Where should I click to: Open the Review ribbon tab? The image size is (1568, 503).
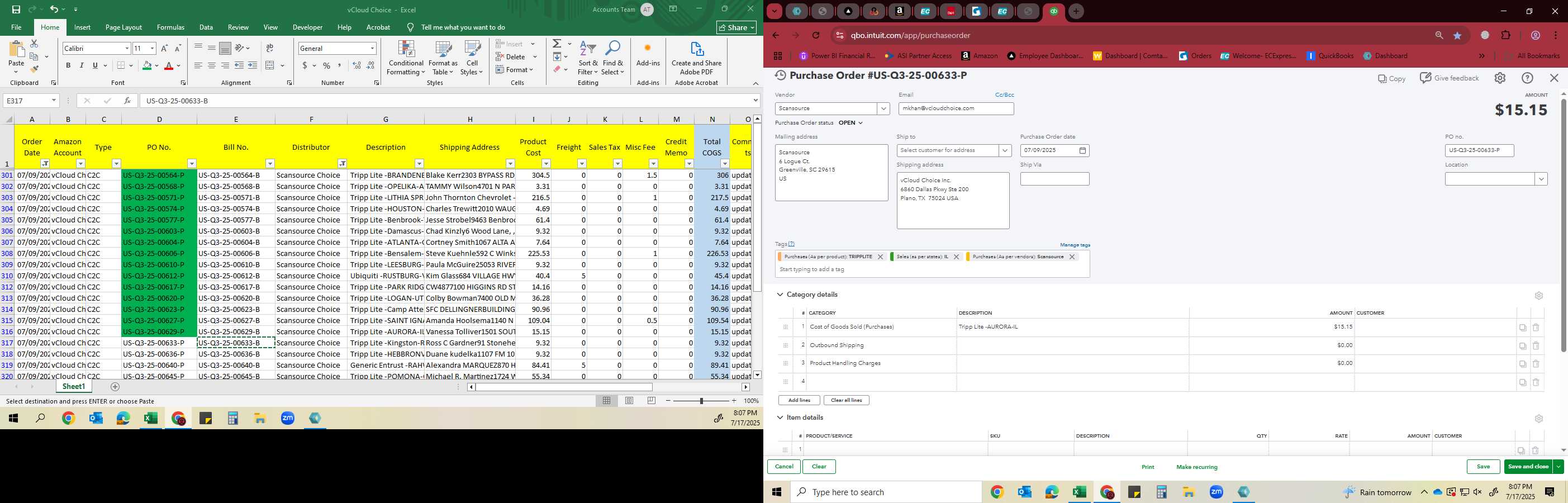(238, 27)
